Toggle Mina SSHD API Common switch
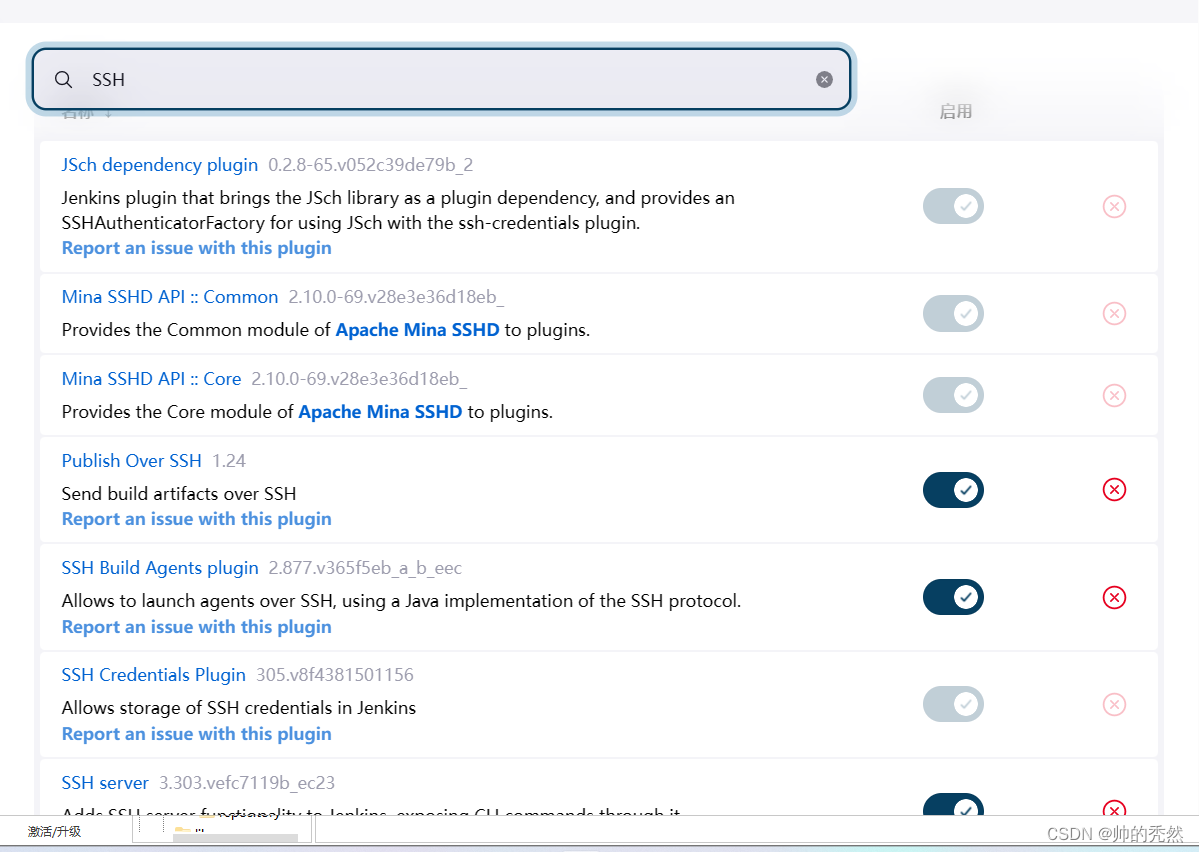 point(953,314)
